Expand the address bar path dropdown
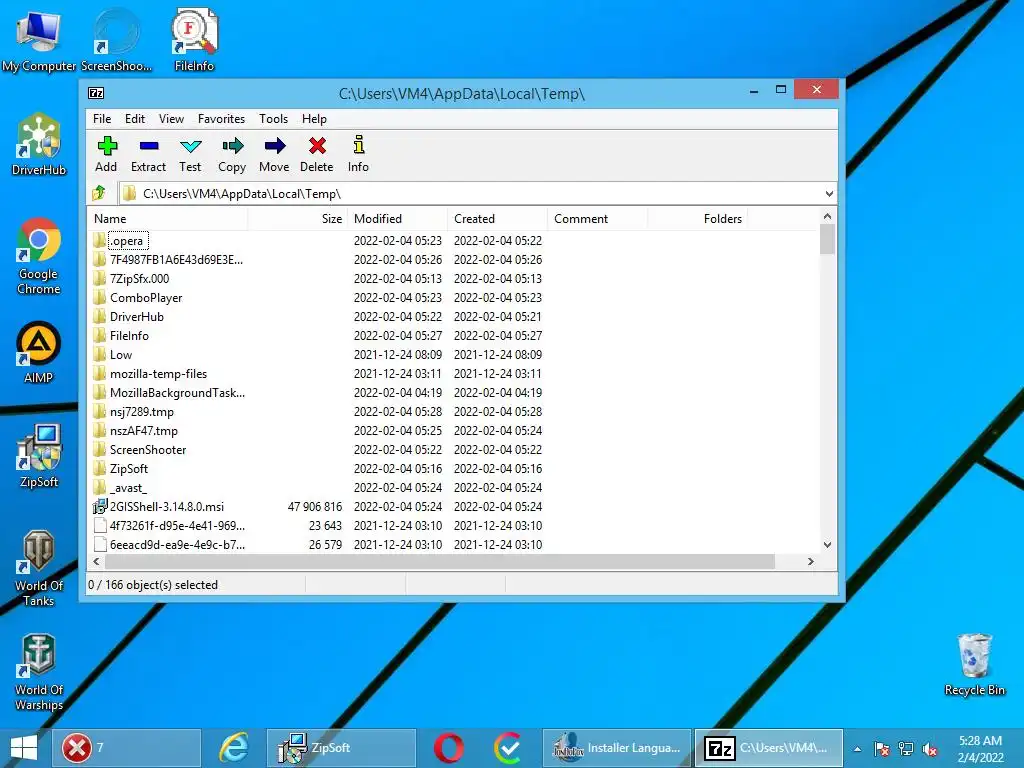The height and width of the screenshot is (768, 1024). pyautogui.click(x=829, y=194)
